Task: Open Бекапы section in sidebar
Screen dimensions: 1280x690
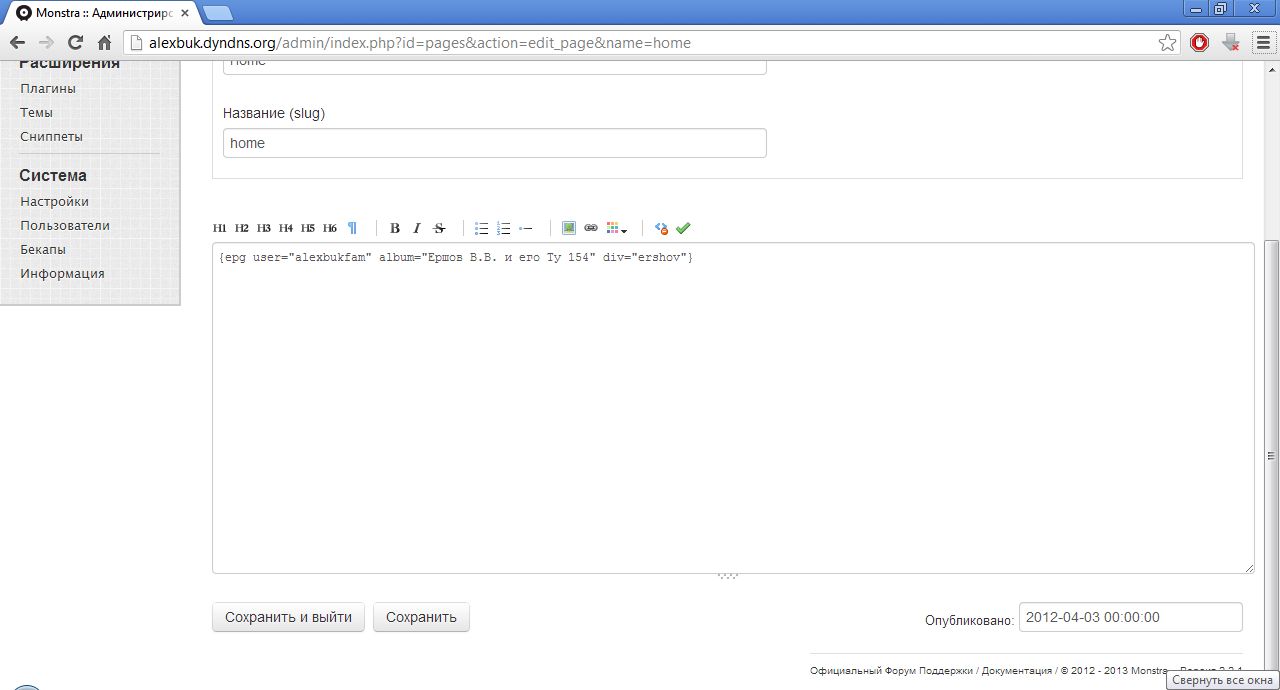Action: point(43,250)
